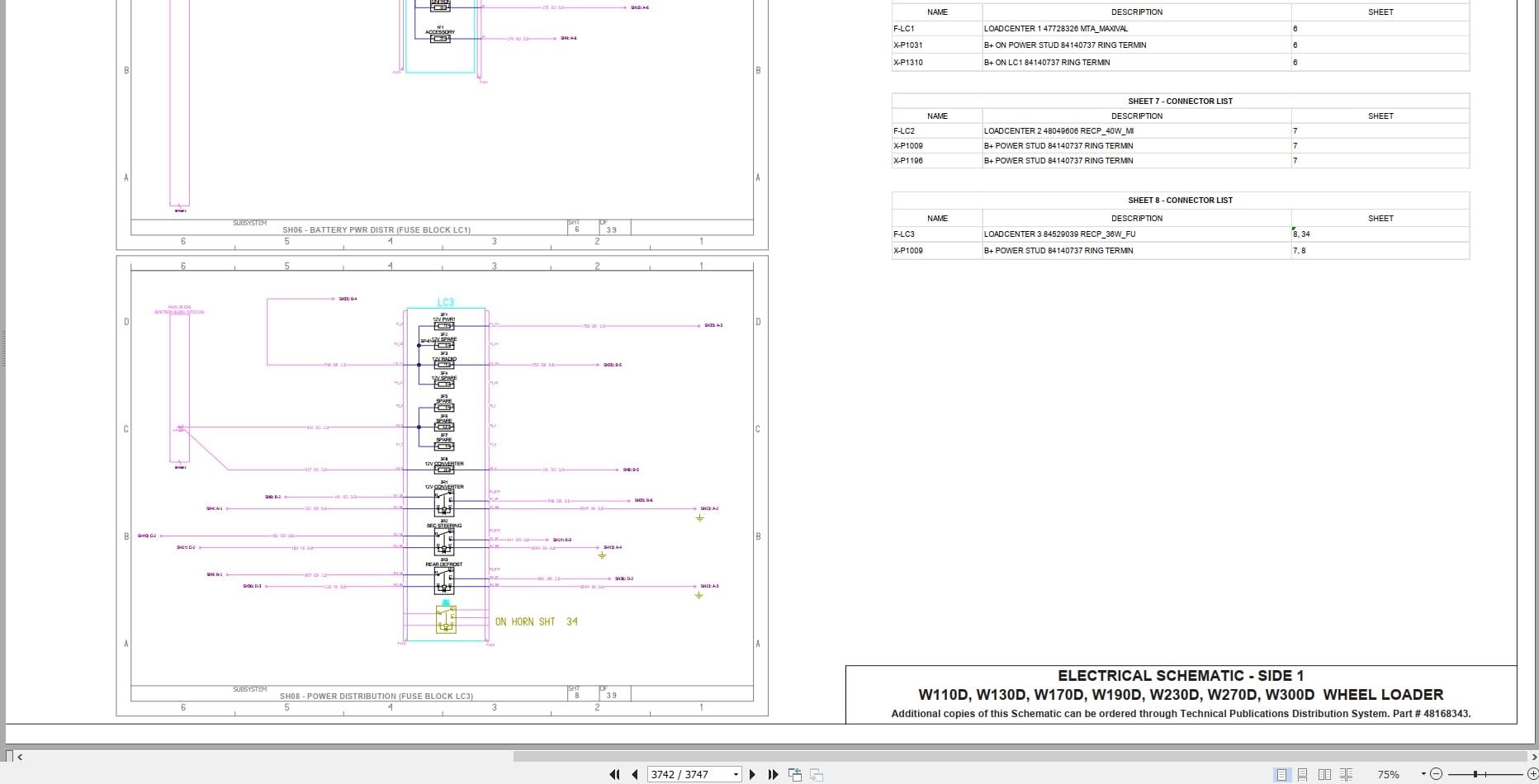Enable two-page continuous layout
This screenshot has width=1539, height=784.
pyautogui.click(x=1347, y=774)
